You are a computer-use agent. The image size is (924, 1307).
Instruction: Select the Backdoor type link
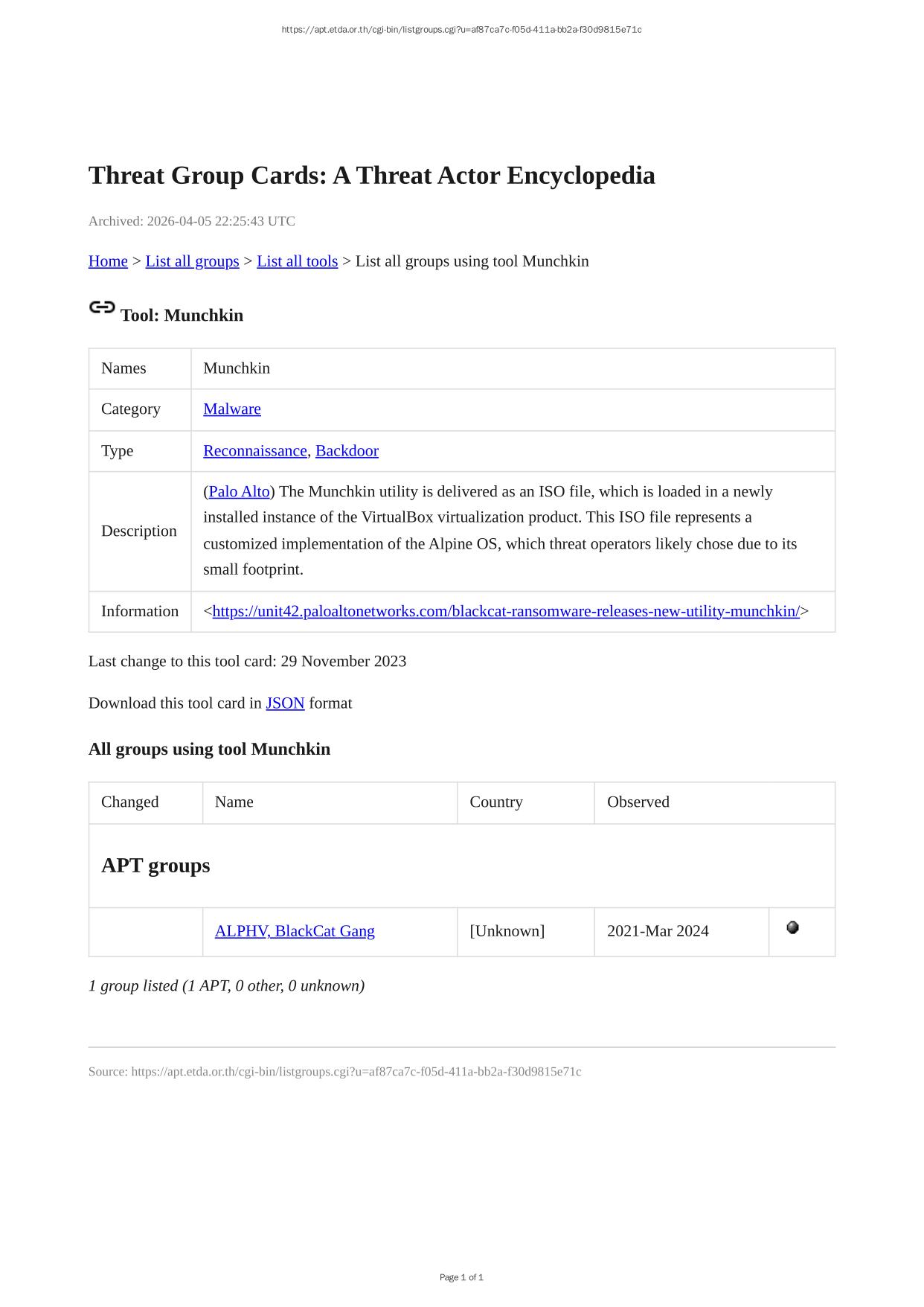[347, 451]
